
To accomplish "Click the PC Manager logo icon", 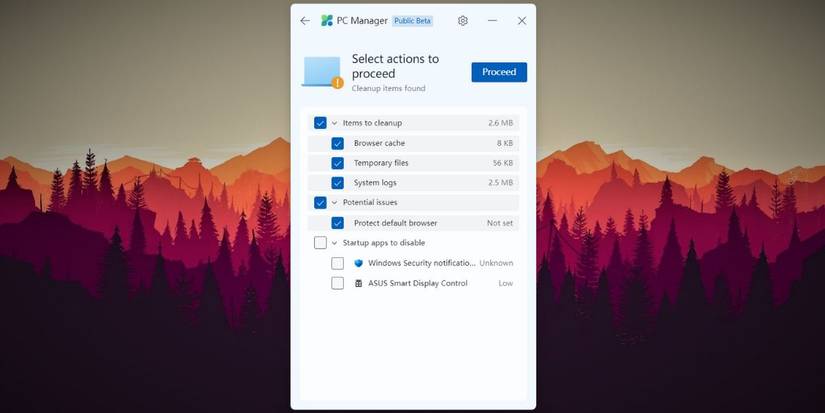I will point(327,21).
